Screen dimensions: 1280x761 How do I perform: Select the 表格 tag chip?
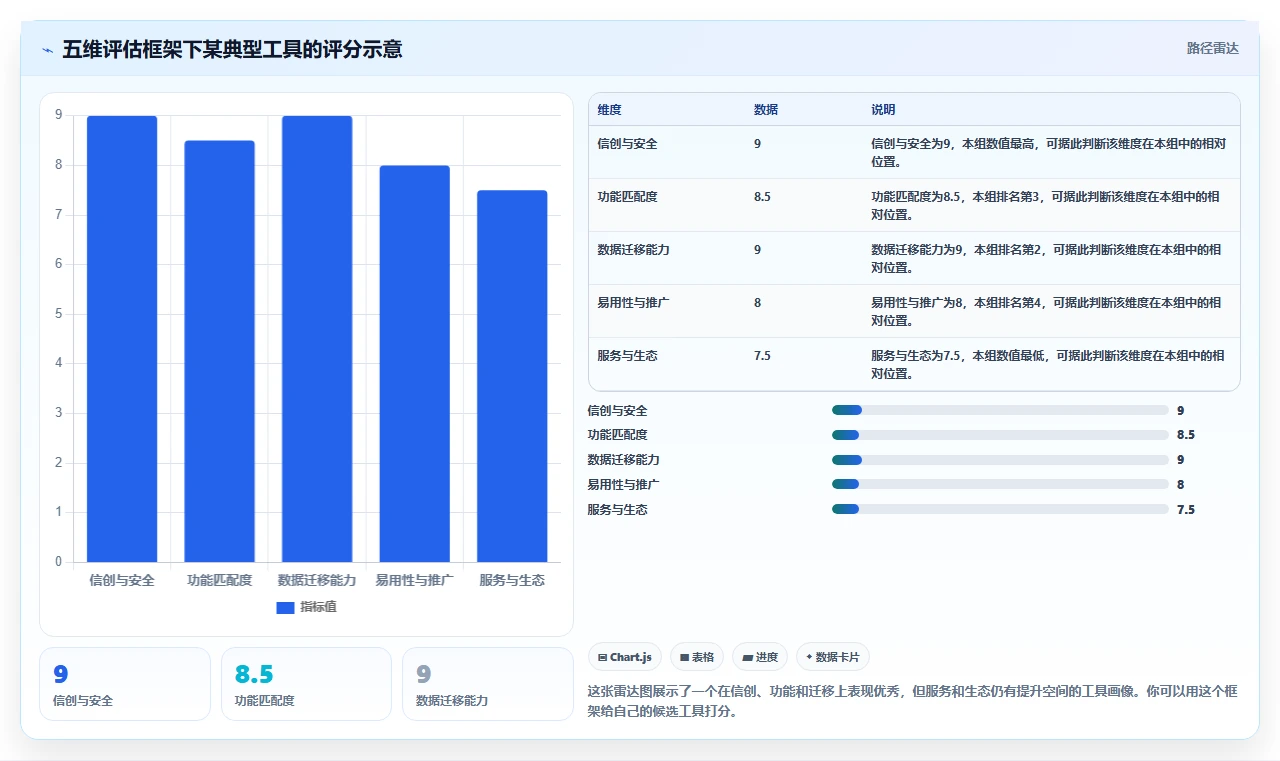[697, 657]
